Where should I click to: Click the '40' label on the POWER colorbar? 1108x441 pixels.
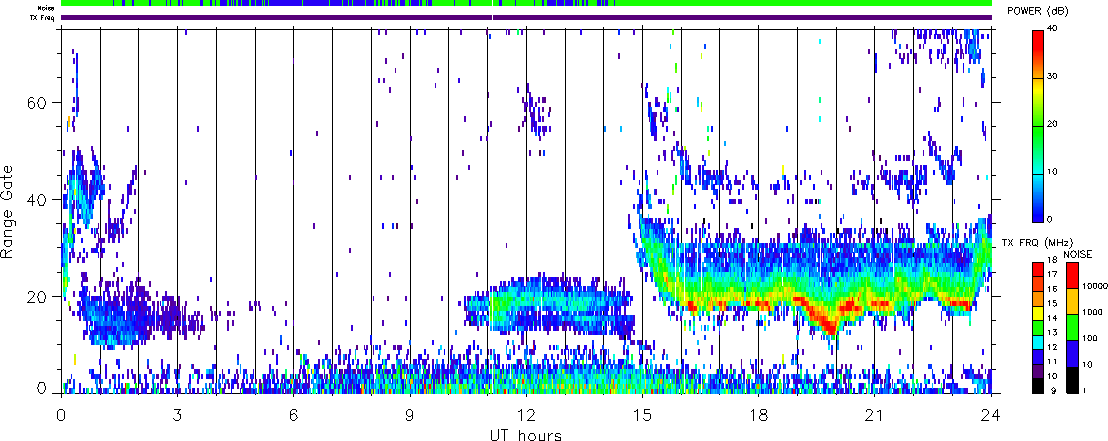(1054, 28)
